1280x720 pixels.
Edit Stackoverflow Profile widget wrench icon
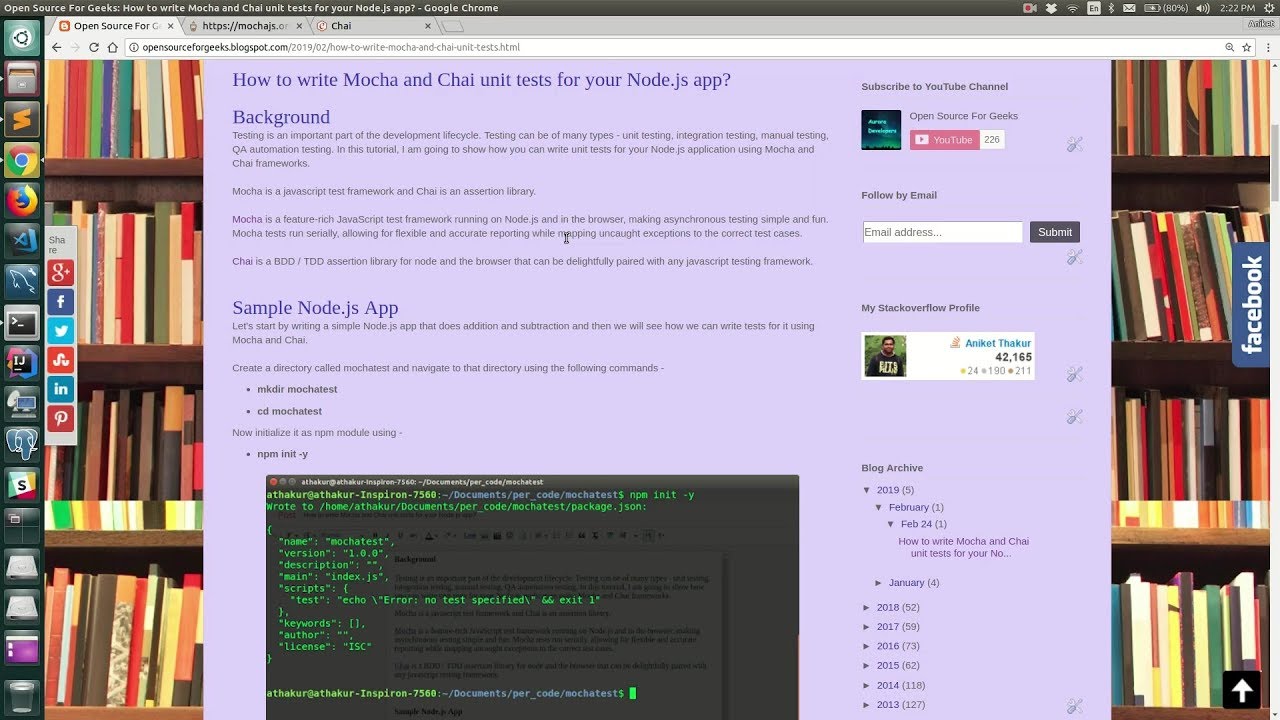click(x=1075, y=374)
